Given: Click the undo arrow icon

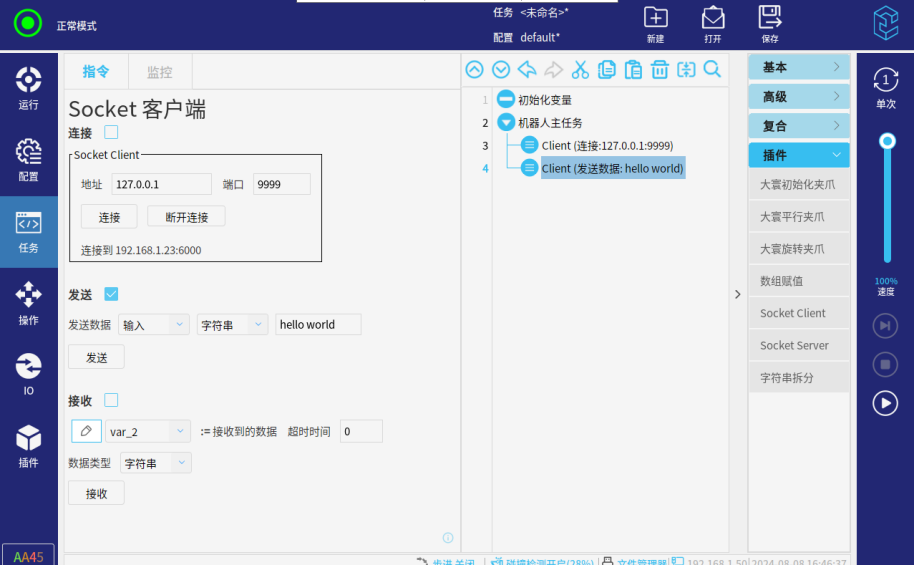Looking at the screenshot, I should click(527, 69).
